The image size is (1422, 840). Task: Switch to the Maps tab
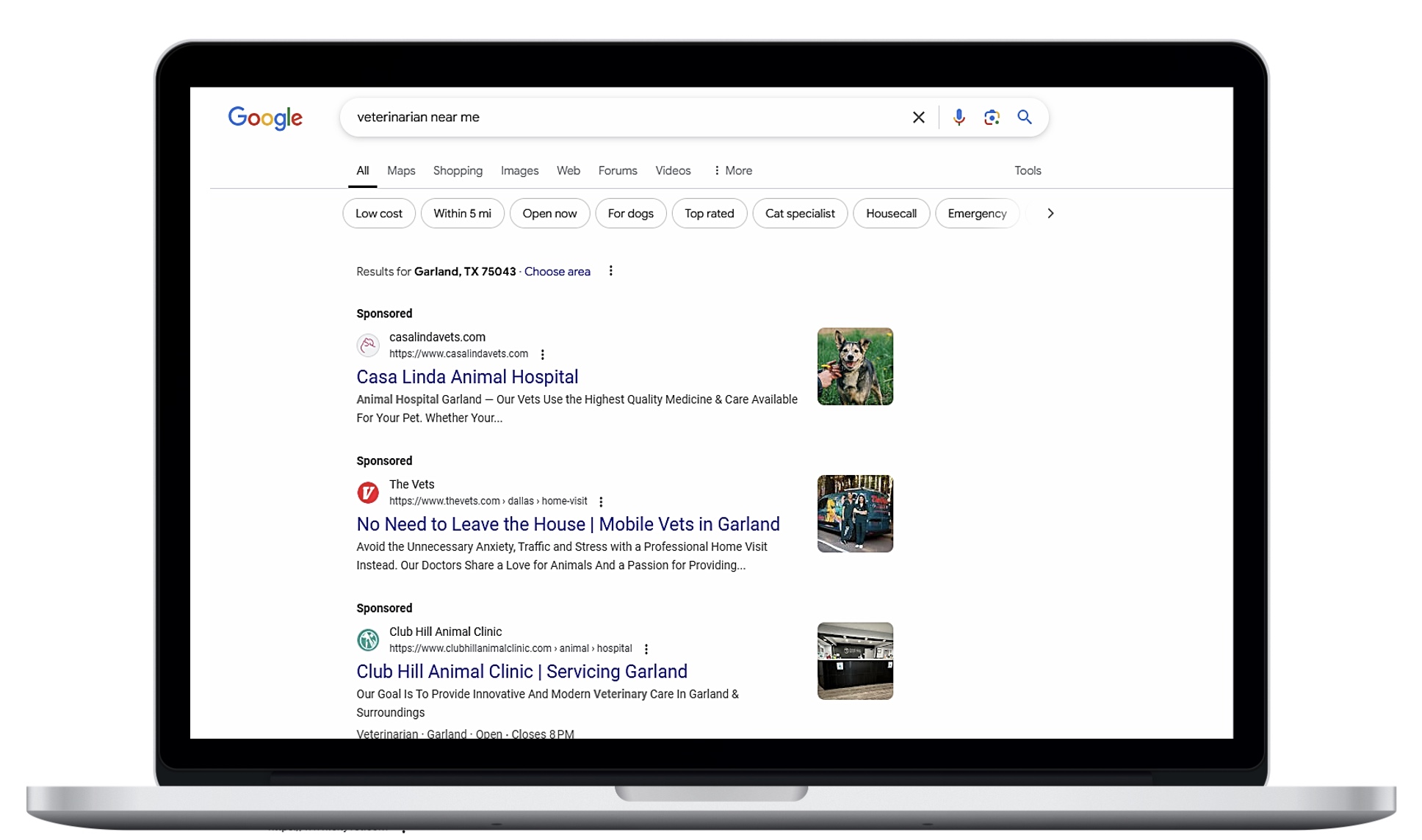[401, 170]
